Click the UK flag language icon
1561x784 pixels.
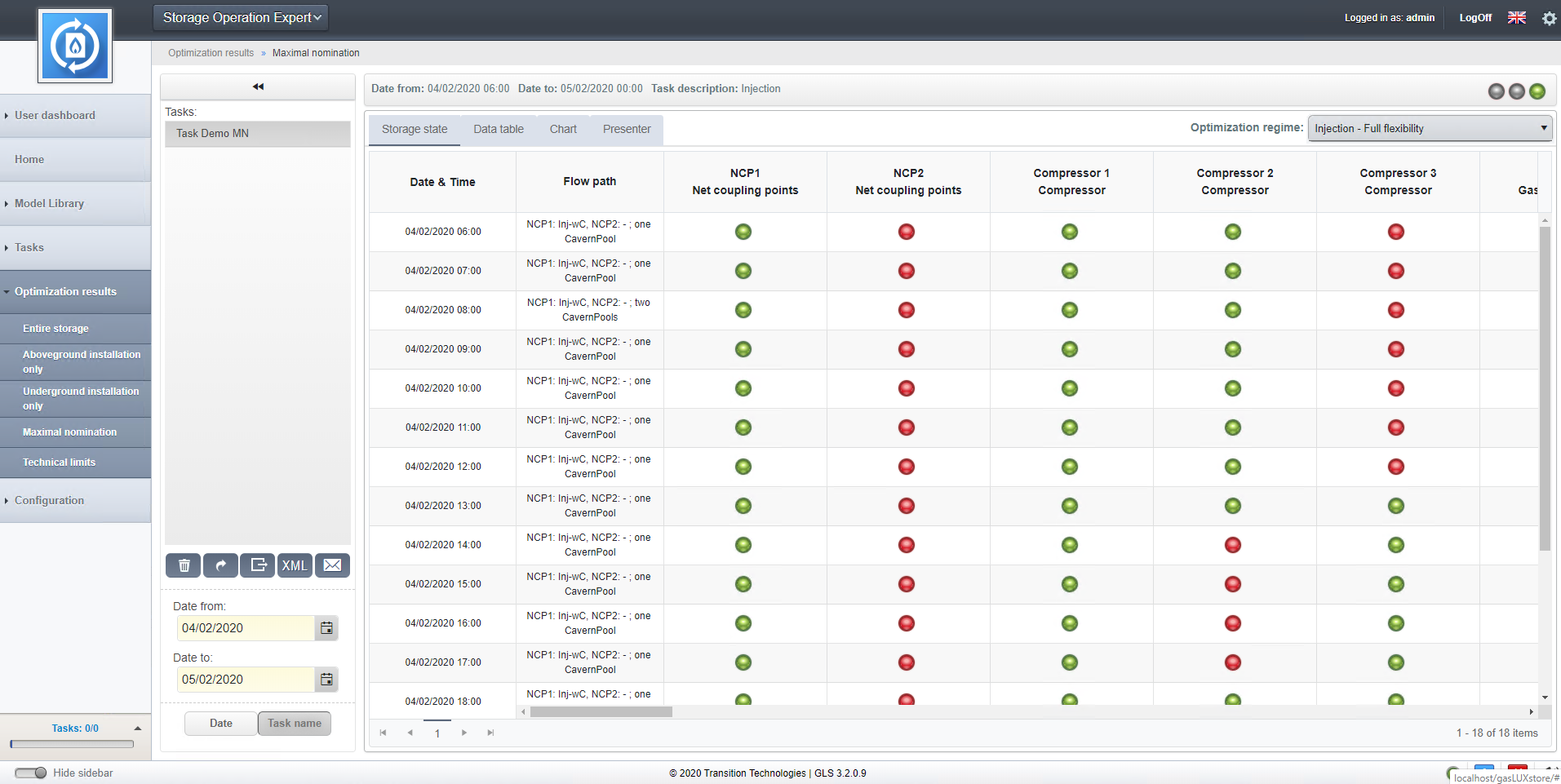coord(1516,18)
